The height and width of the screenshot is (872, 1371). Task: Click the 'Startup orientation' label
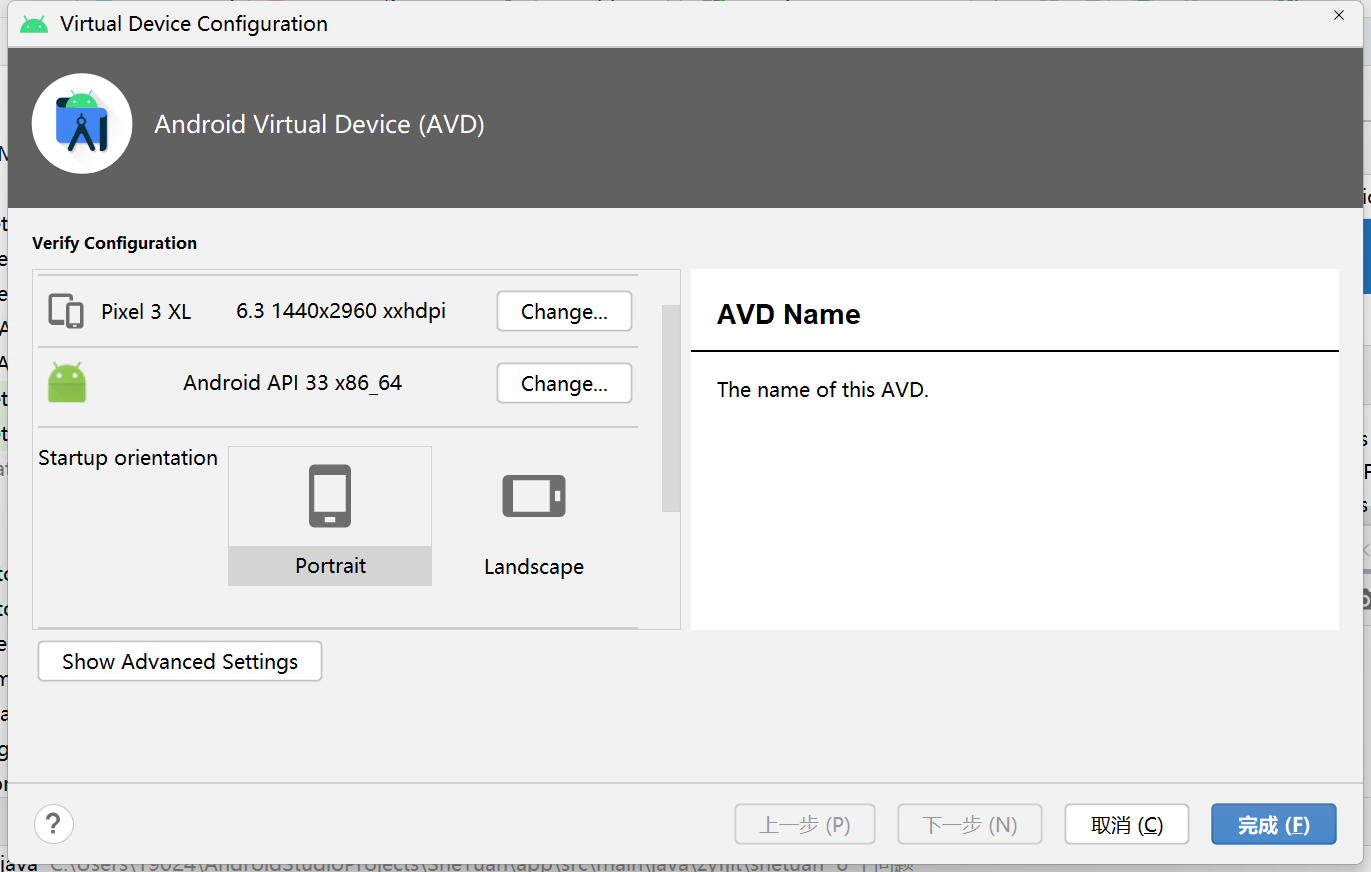128,458
